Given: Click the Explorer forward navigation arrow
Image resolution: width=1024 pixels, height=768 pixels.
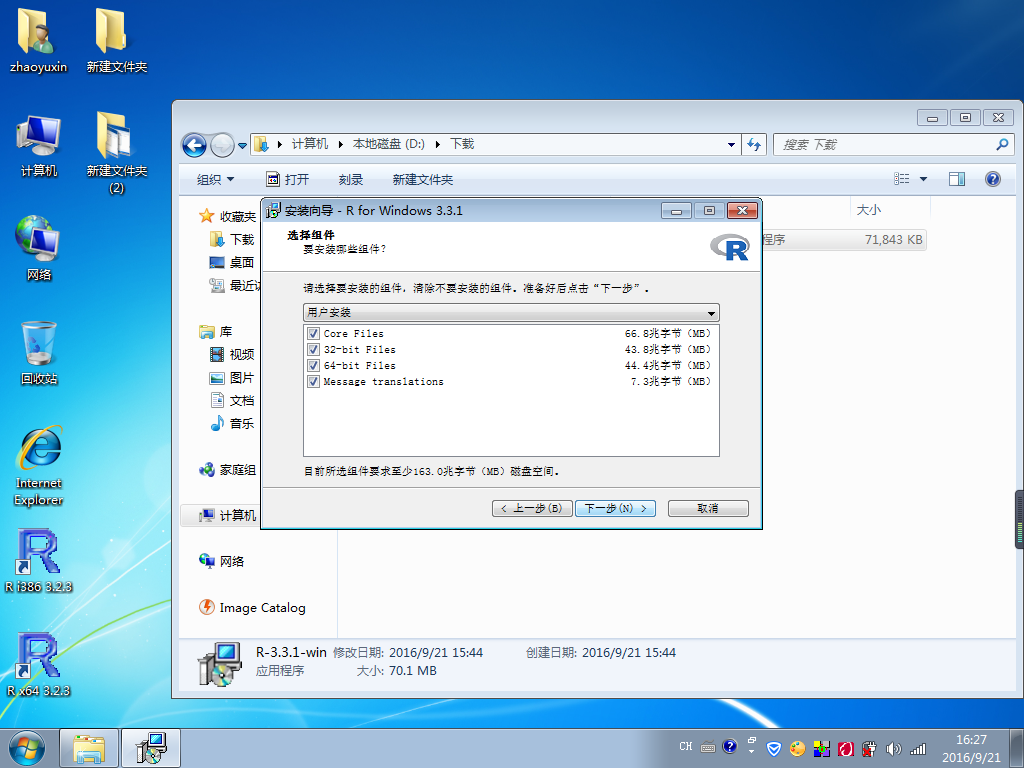Looking at the screenshot, I should (x=222, y=145).
